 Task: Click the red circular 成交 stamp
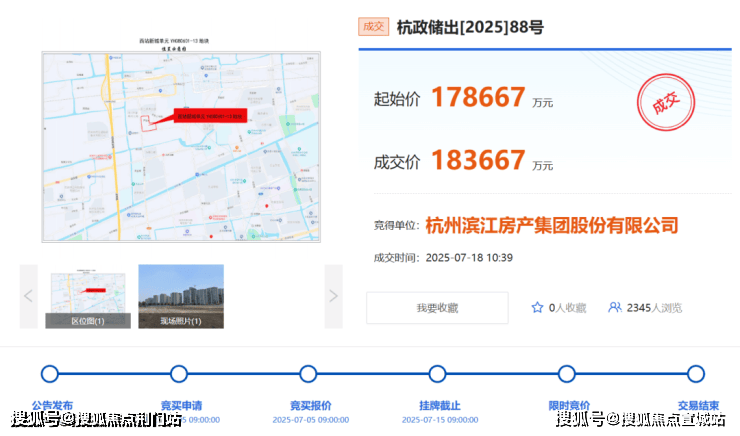(665, 104)
